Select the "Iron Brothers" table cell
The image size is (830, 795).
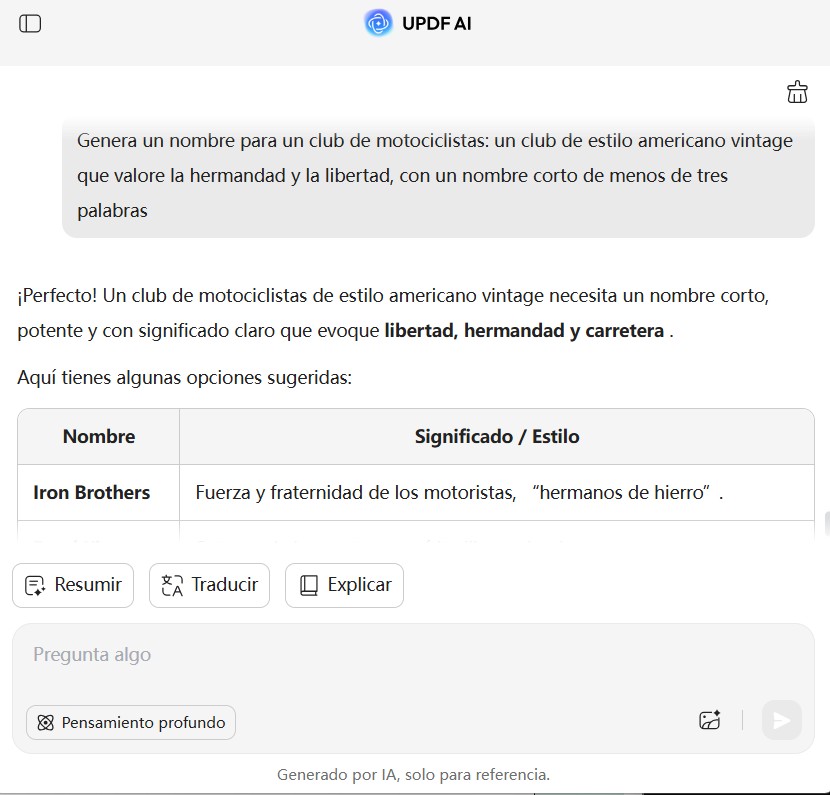[92, 492]
